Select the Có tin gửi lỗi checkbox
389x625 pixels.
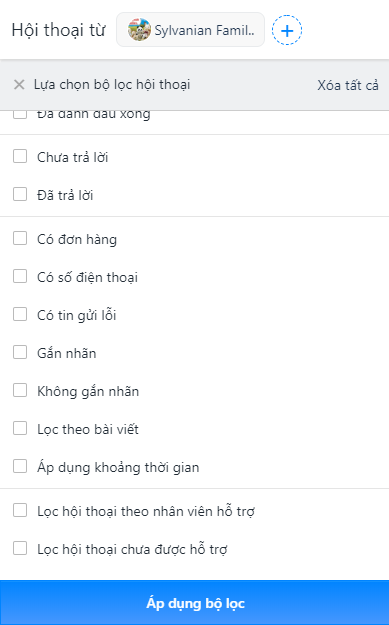(x=20, y=314)
